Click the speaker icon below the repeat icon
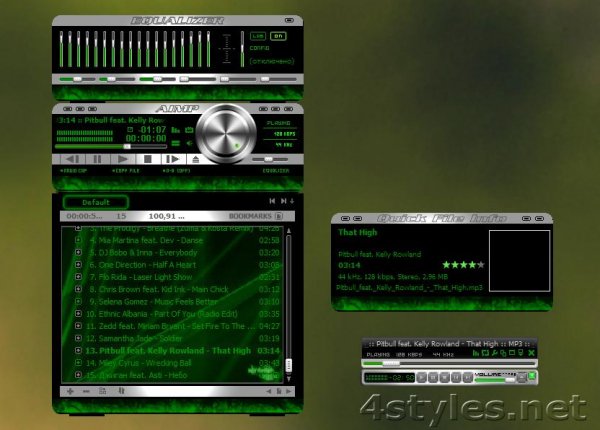 pyautogui.click(x=189, y=143)
